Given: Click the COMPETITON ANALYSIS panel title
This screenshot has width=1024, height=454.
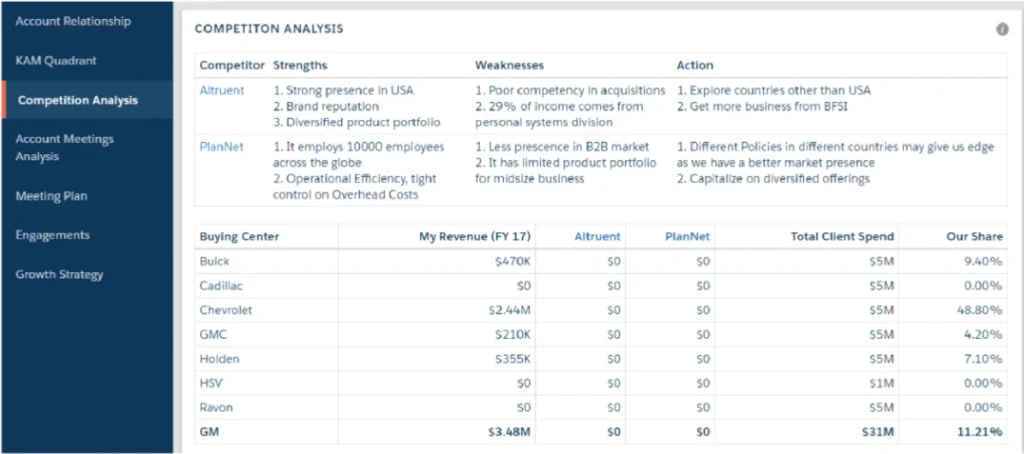Looking at the screenshot, I should click(269, 29).
